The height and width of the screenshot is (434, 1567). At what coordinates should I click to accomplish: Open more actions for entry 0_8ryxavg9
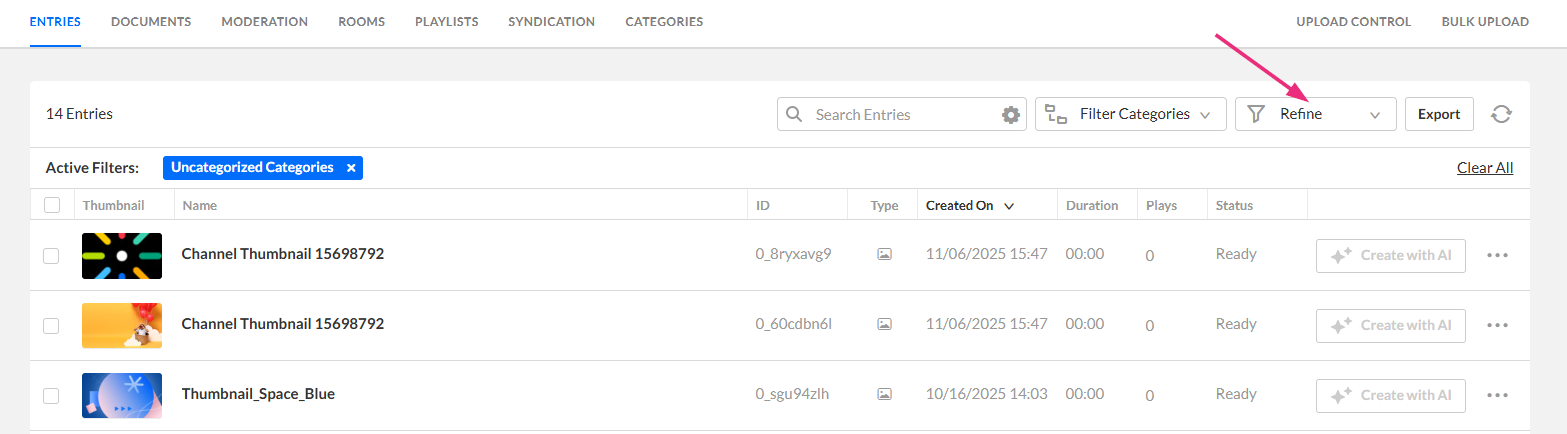pyautogui.click(x=1497, y=255)
